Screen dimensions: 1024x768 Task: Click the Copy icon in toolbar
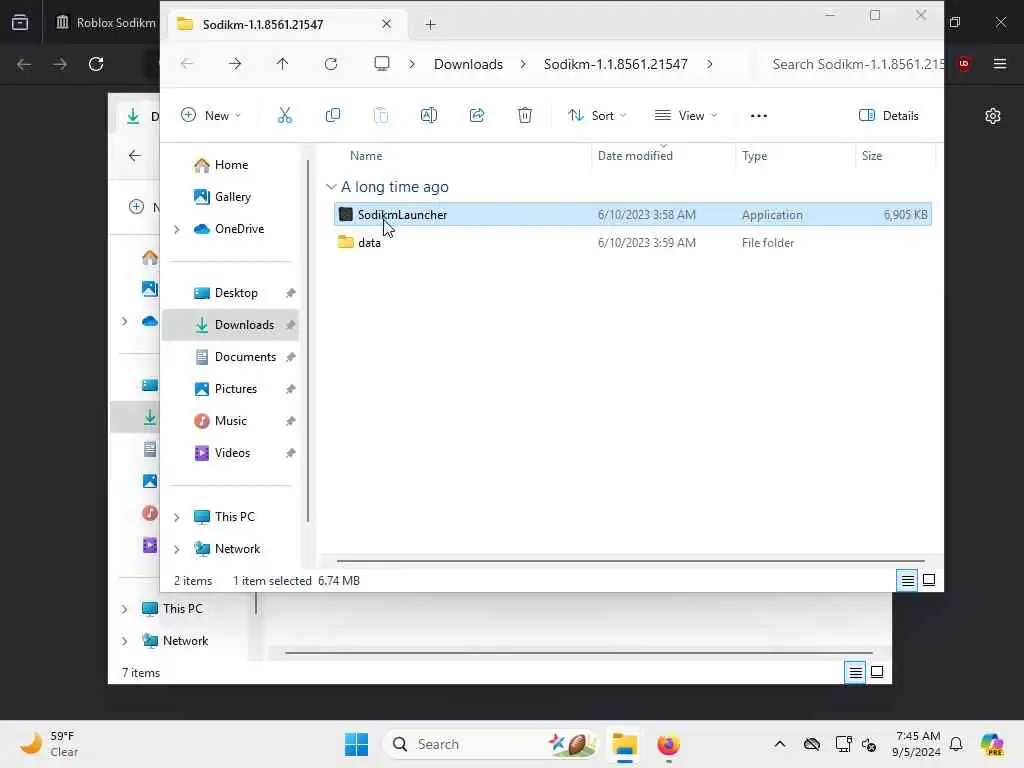tap(332, 116)
